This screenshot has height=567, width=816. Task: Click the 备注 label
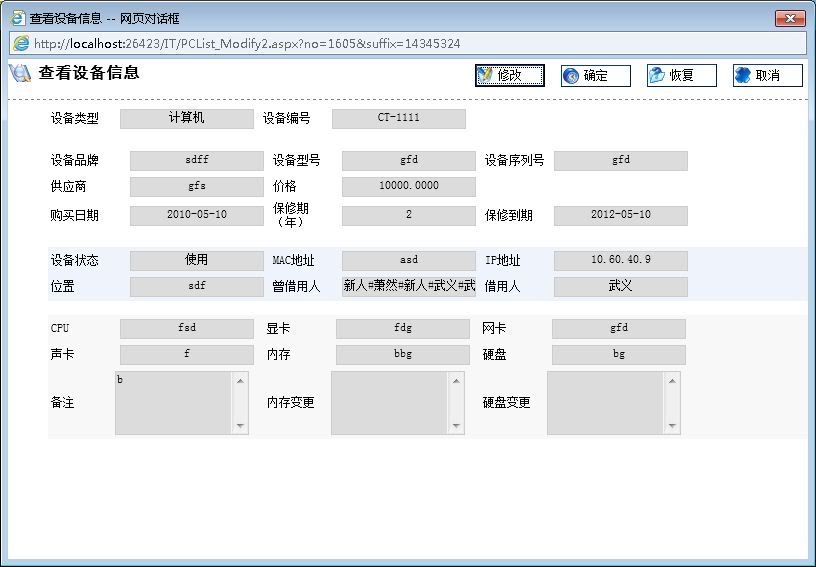point(62,403)
